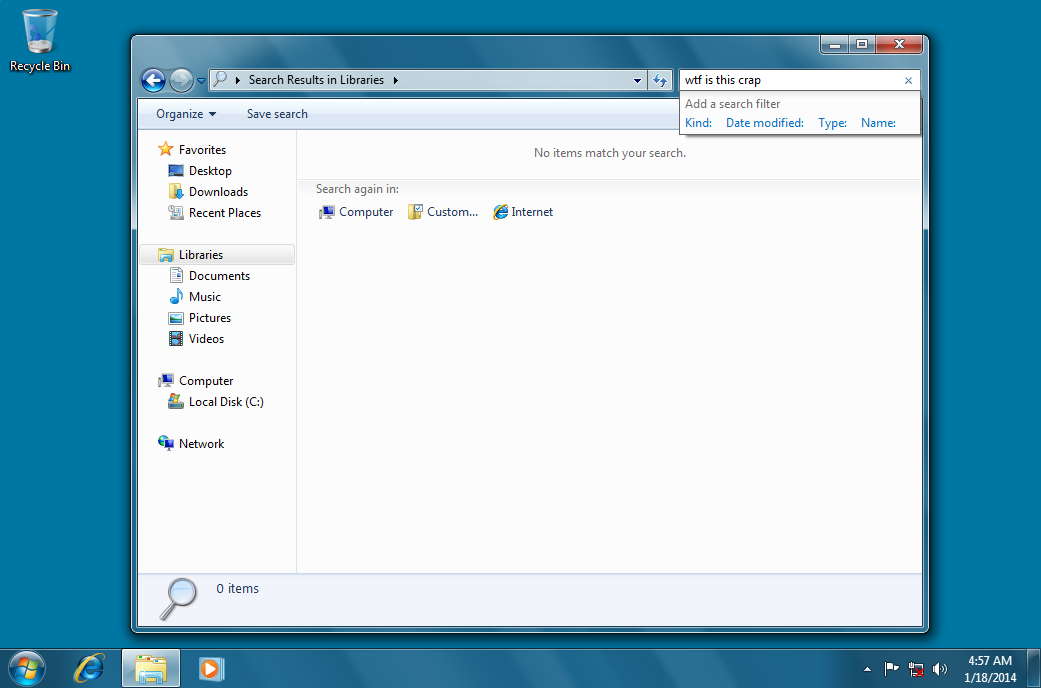Click the Computer icon in navigation pane
Screen dimensions: 1041x688
pyautogui.click(x=165, y=381)
